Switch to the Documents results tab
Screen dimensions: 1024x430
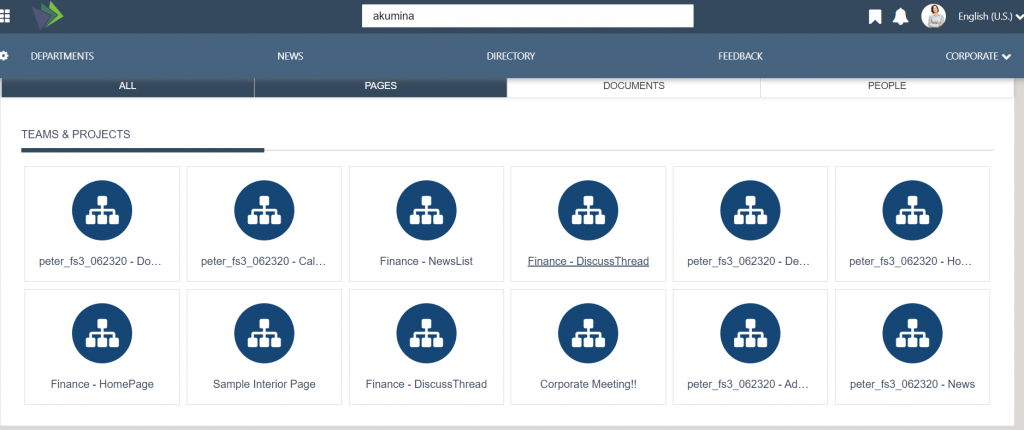(x=633, y=86)
